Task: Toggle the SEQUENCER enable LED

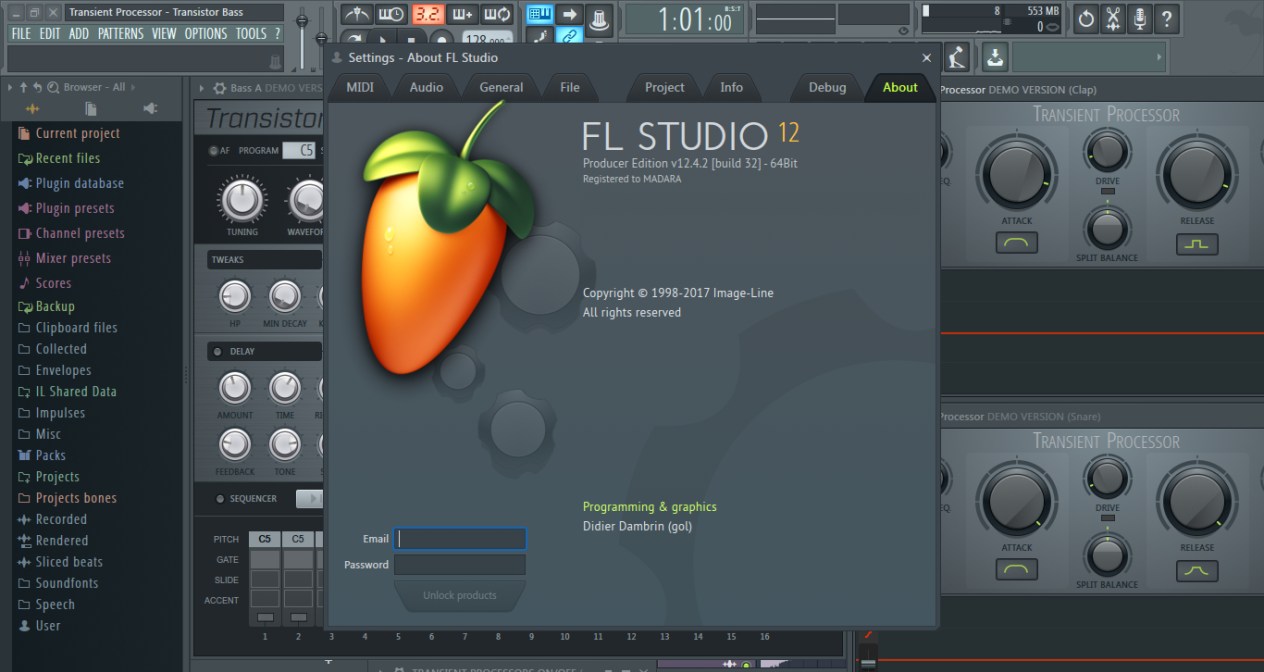Action: click(x=220, y=498)
